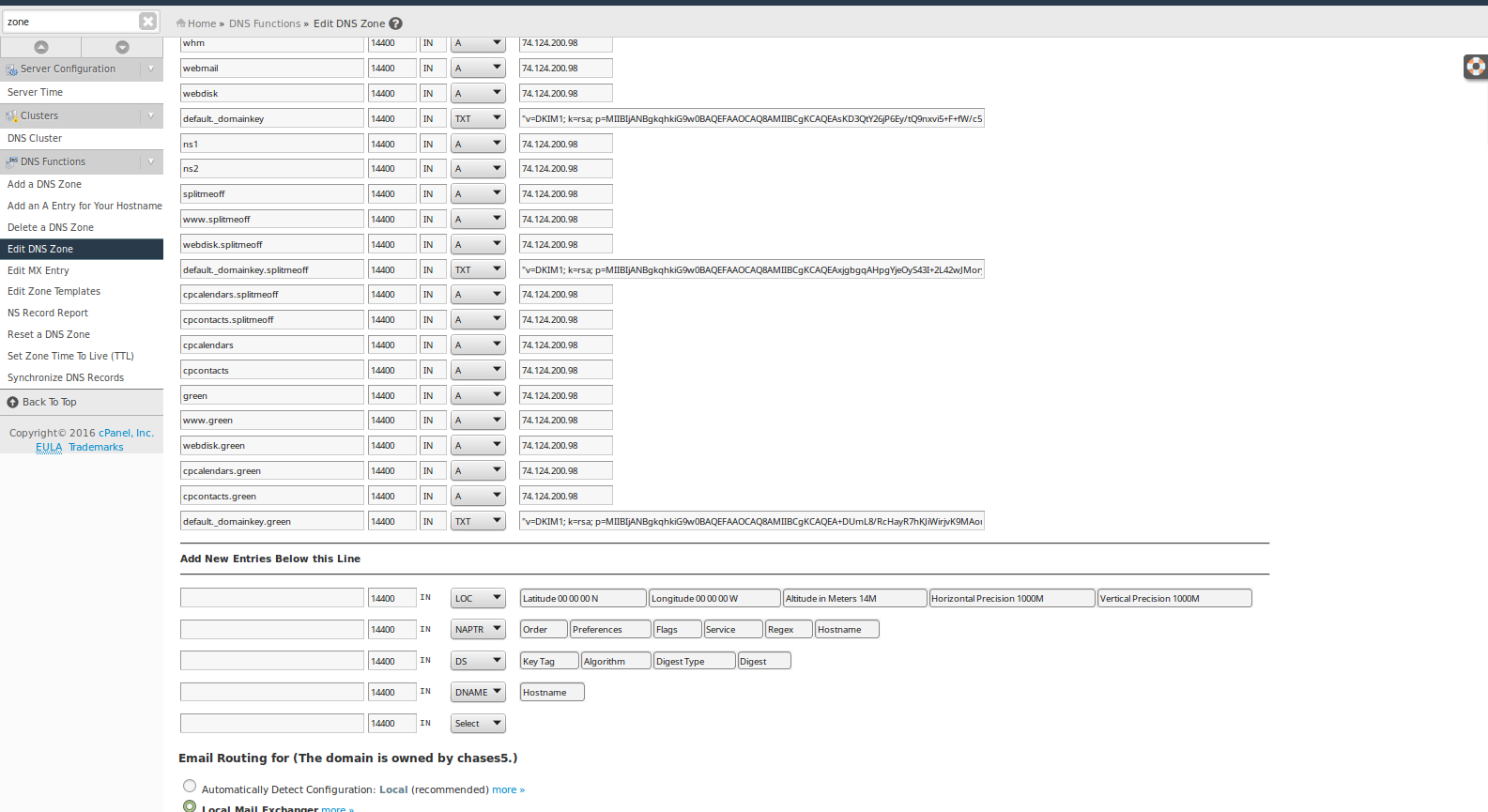Open record type dropdown for default._domainkey.green
Viewport: 1488px width, 812px height.
pos(478,521)
